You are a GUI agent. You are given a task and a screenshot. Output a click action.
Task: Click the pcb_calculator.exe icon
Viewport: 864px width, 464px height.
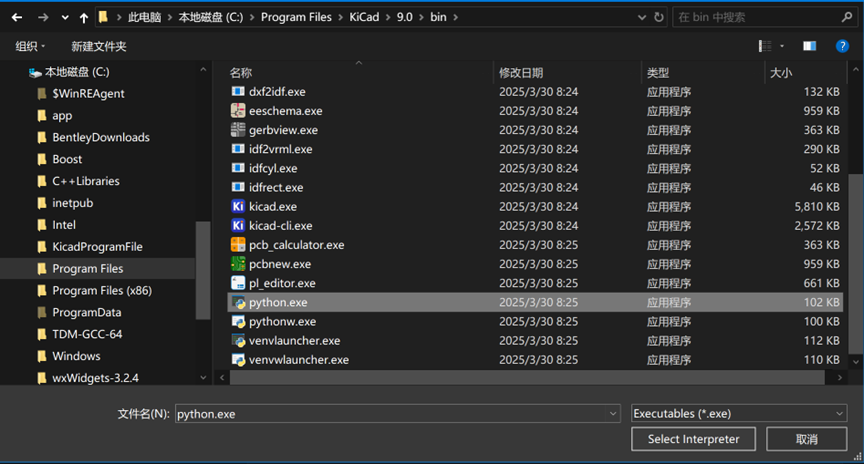(238, 245)
